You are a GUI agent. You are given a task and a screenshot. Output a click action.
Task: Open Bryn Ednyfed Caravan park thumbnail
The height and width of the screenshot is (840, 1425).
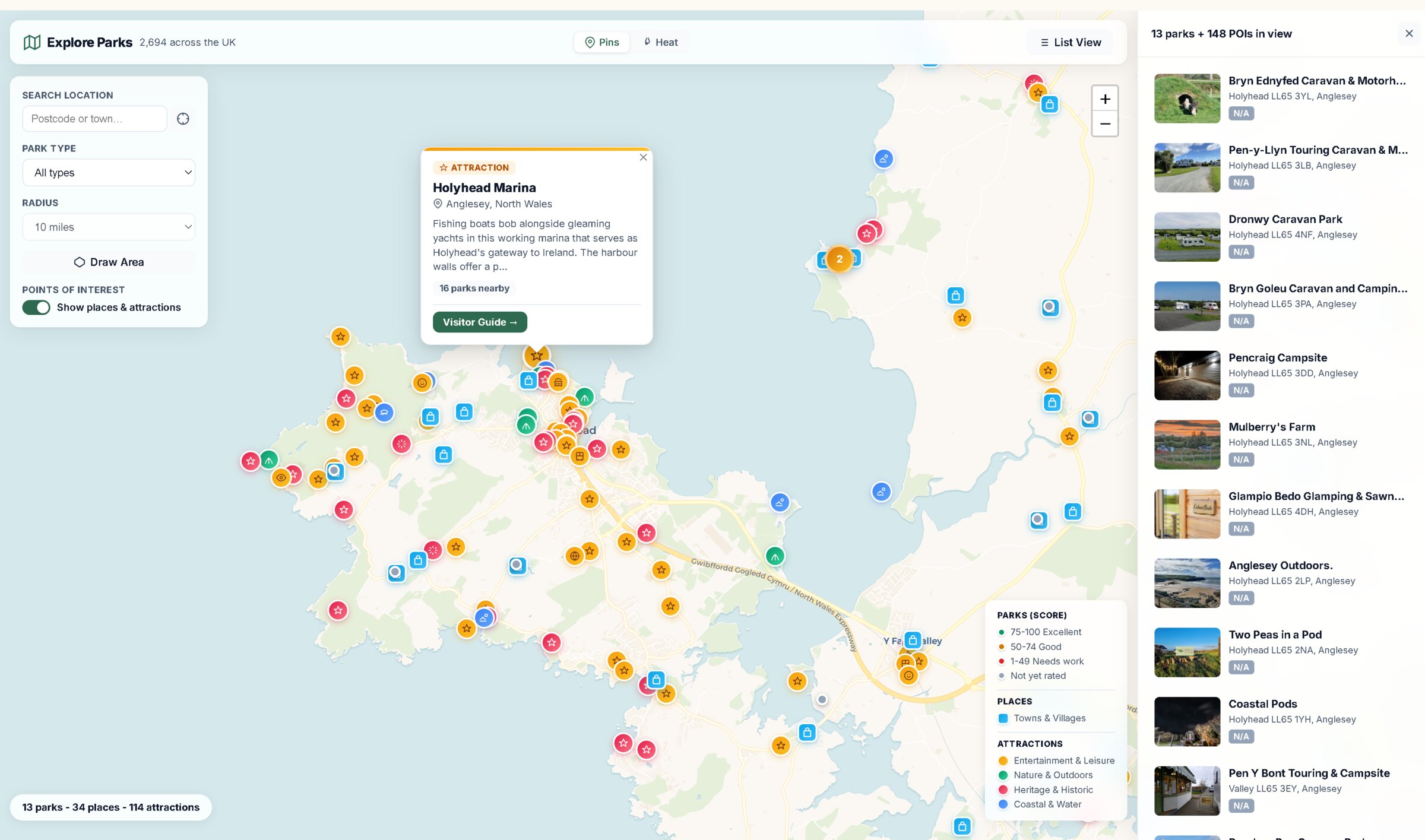(x=1186, y=98)
